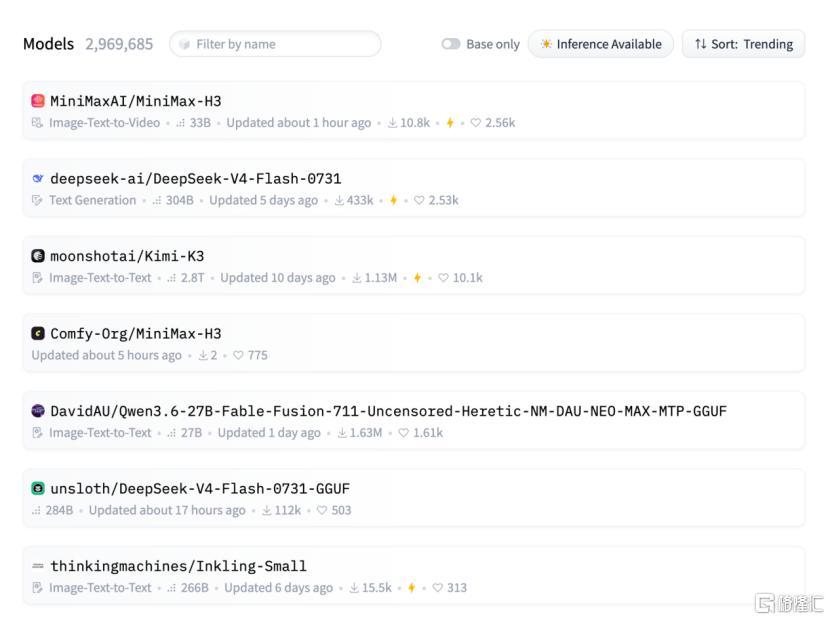Toggle the Base only switch
Image resolution: width=830 pixels, height=620 pixels.
(451, 44)
